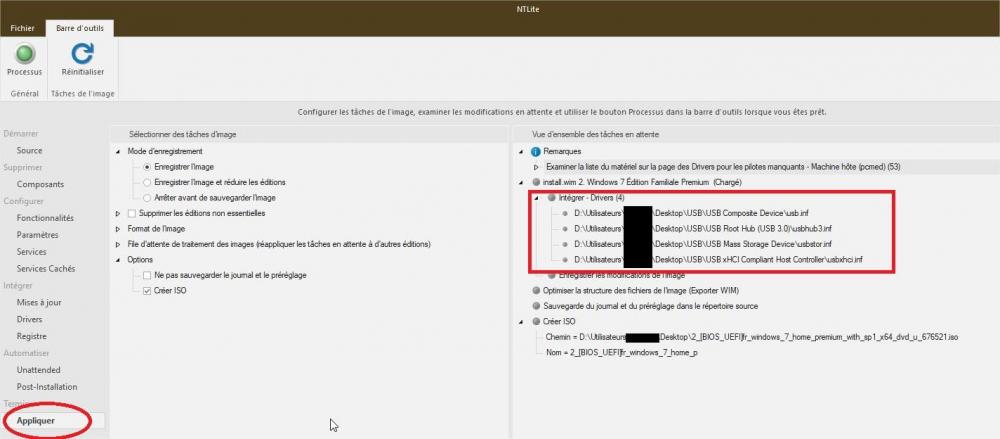Click the bullet beside Sauvegarde du journal
The image size is (1000, 439).
(536, 306)
